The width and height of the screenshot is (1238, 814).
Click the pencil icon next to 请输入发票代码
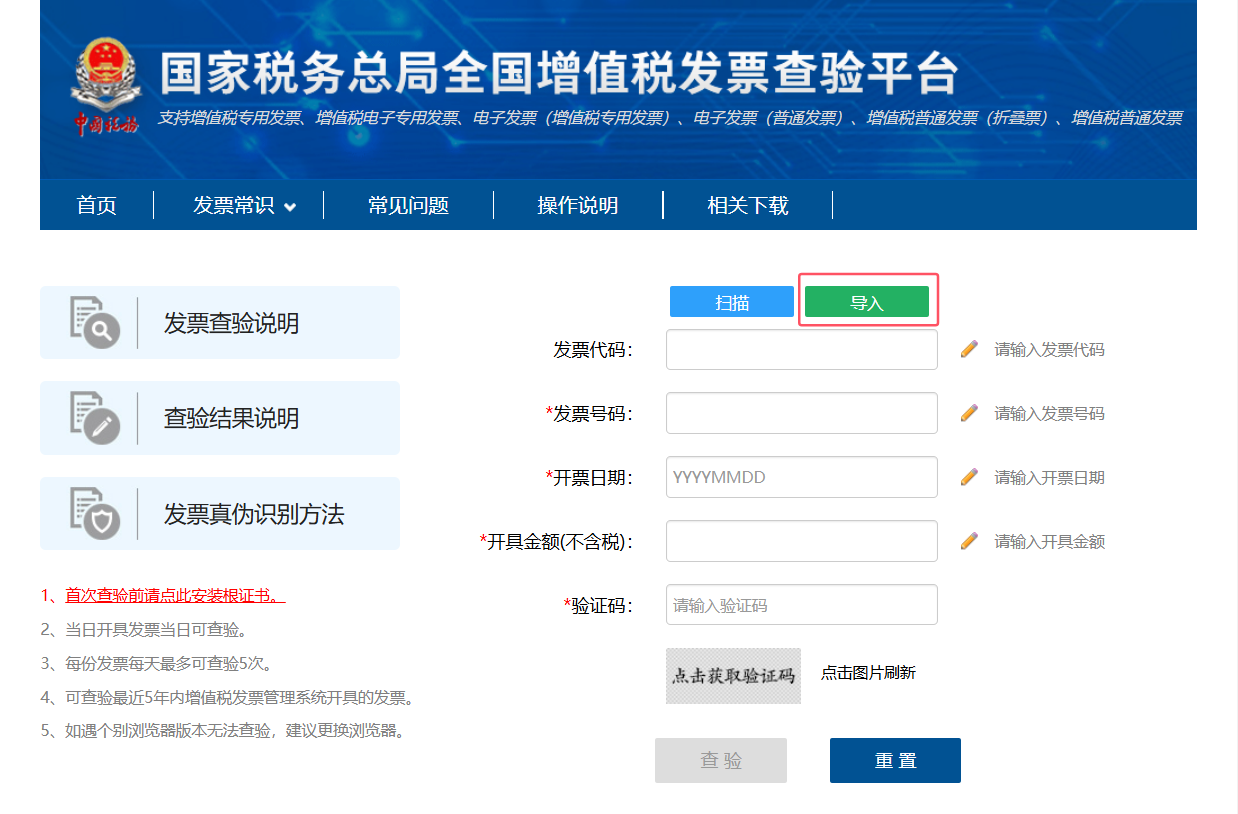(968, 349)
